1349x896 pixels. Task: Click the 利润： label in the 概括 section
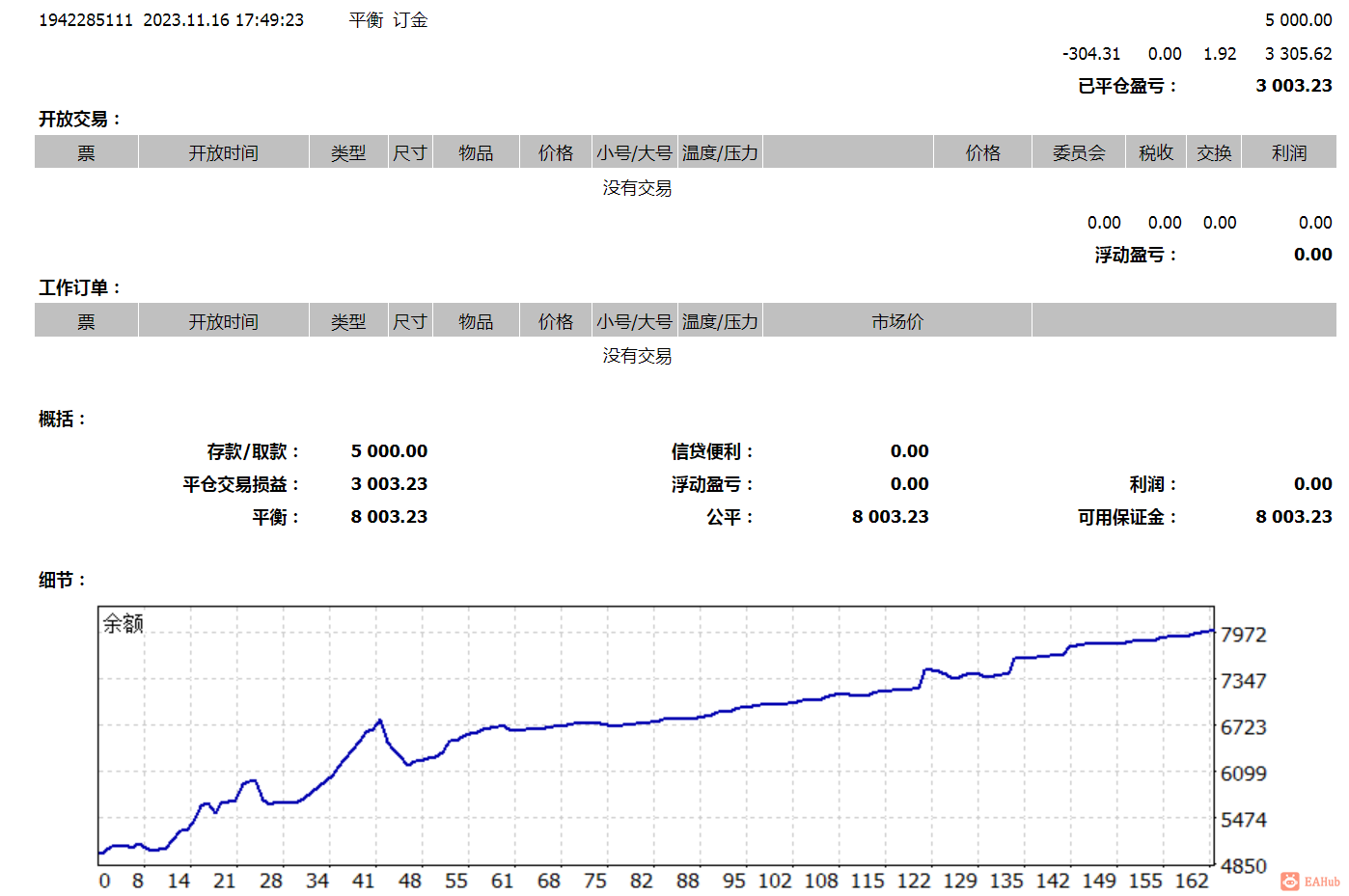1153,484
